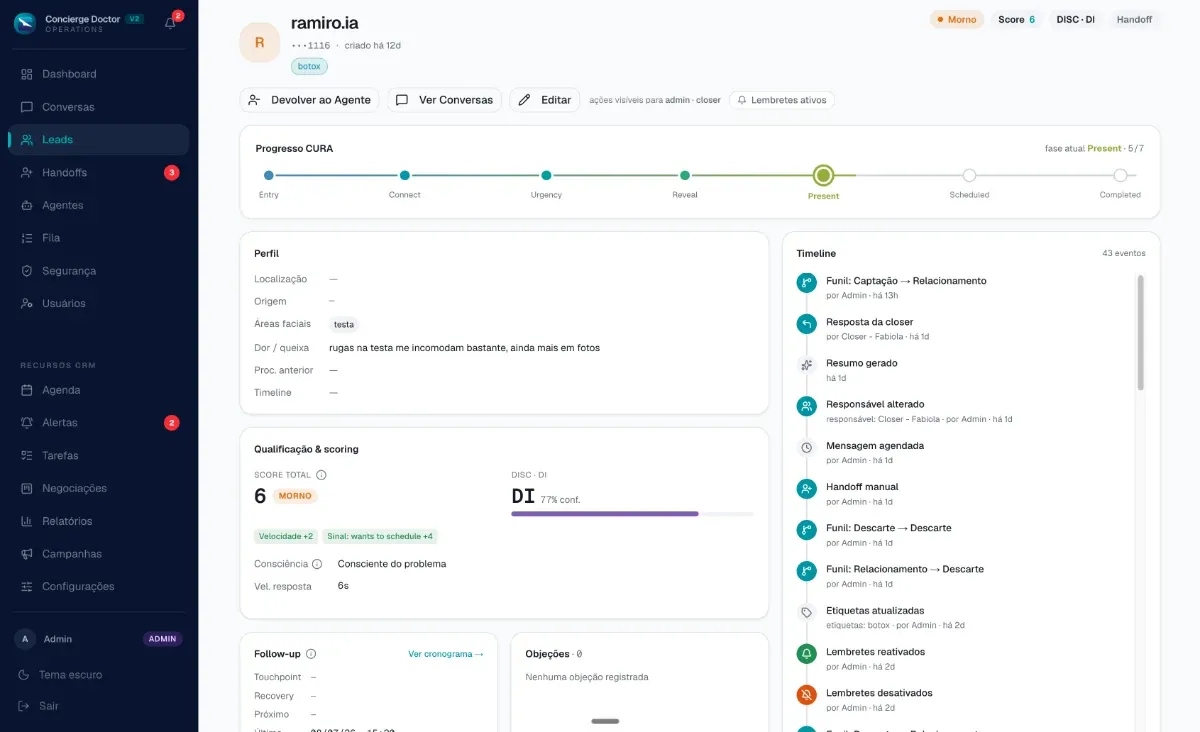Click the Handoff manual icon
The height and width of the screenshot is (732, 1200).
(807, 489)
